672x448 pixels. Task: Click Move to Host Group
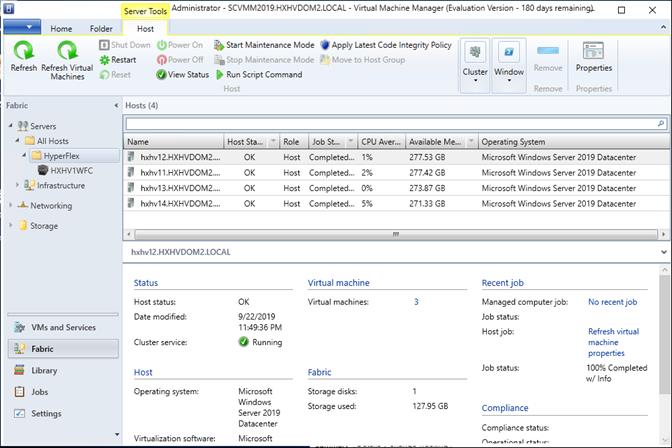[363, 60]
